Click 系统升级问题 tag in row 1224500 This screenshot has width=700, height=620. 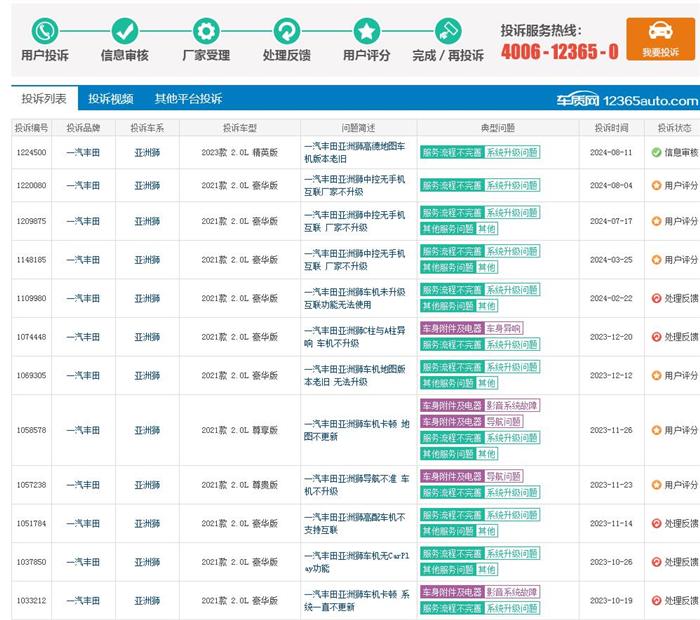(x=512, y=152)
